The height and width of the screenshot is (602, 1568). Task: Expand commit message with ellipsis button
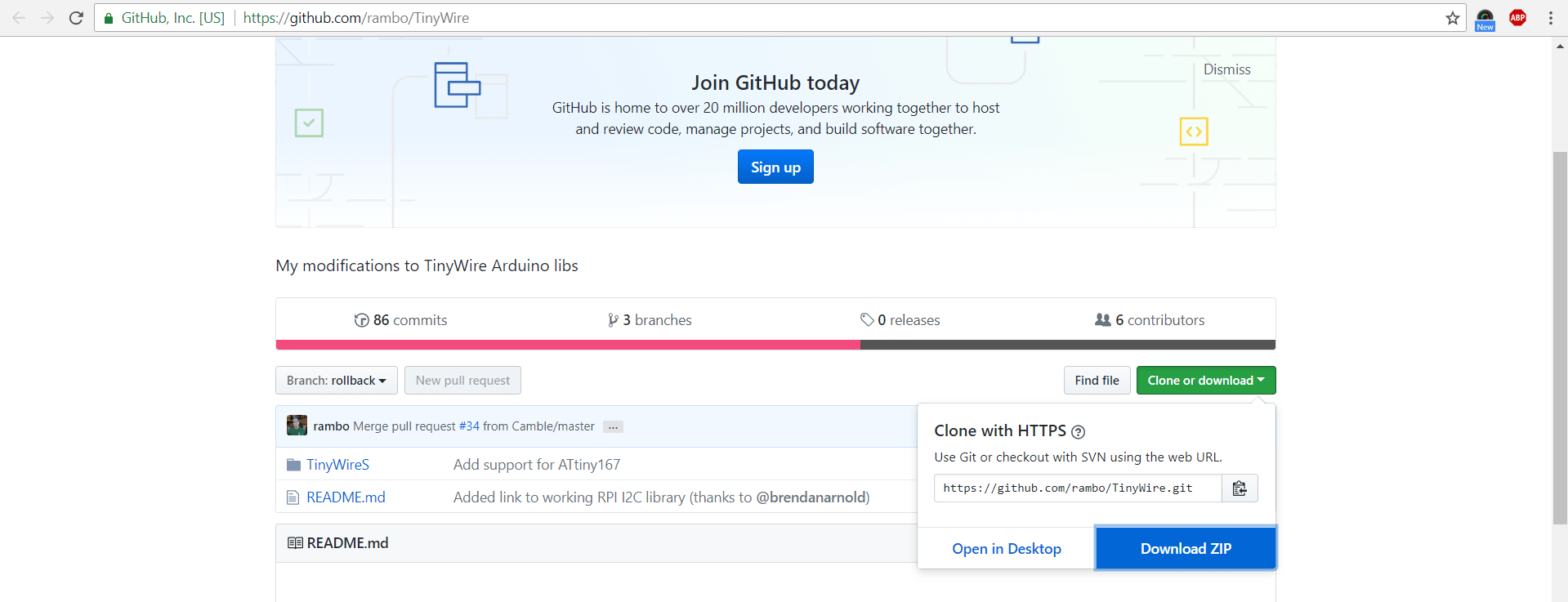click(x=613, y=427)
